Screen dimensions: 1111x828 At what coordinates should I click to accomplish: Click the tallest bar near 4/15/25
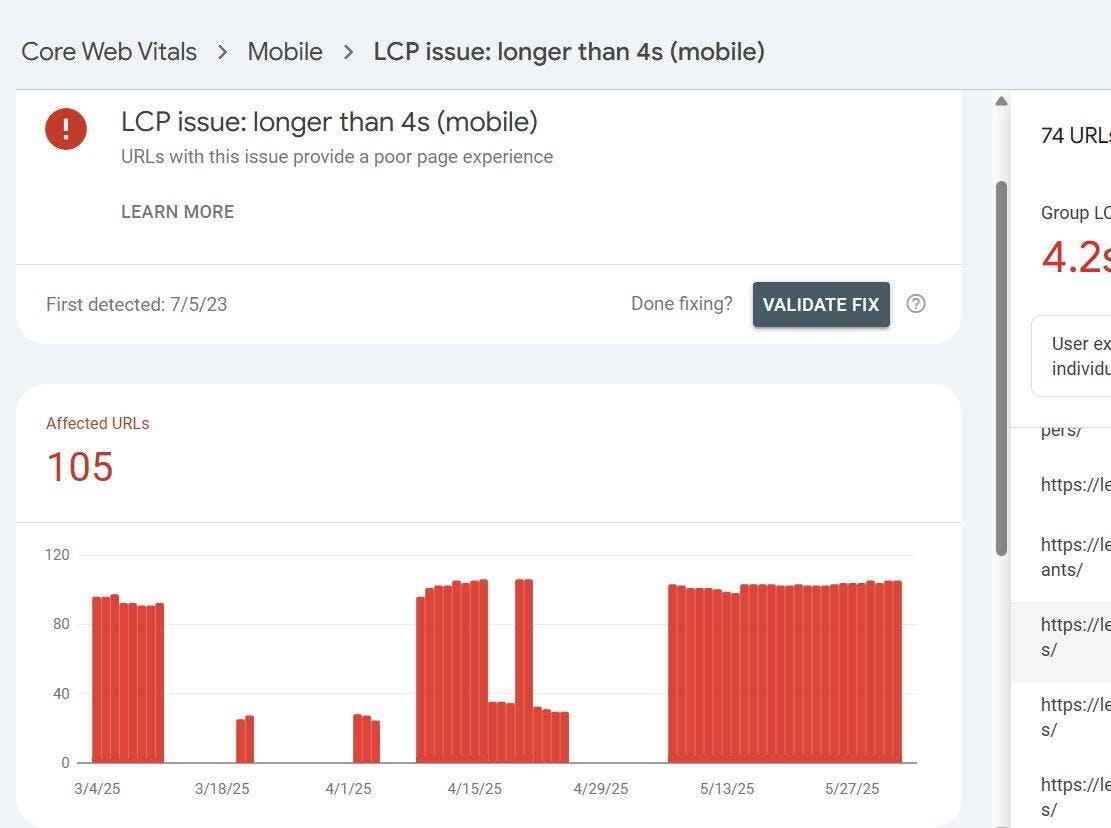pyautogui.click(x=483, y=670)
